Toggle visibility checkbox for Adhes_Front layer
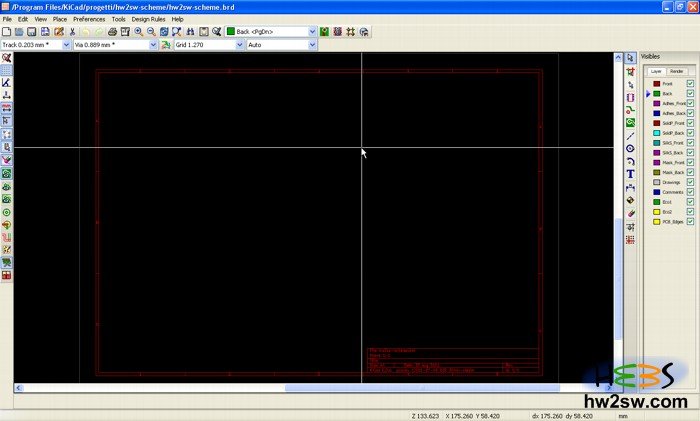The image size is (700, 421). coord(690,103)
